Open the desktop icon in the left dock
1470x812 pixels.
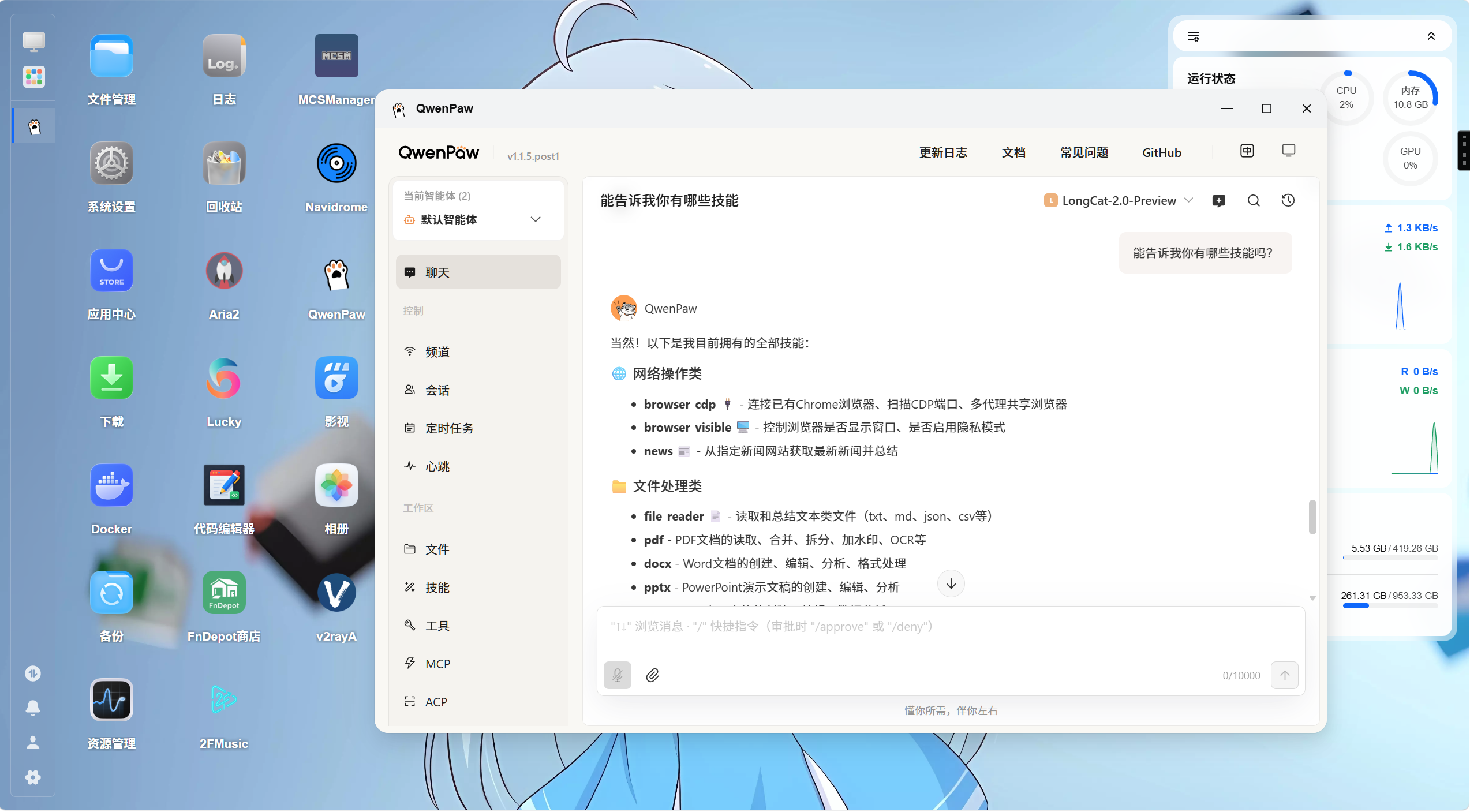(33, 42)
